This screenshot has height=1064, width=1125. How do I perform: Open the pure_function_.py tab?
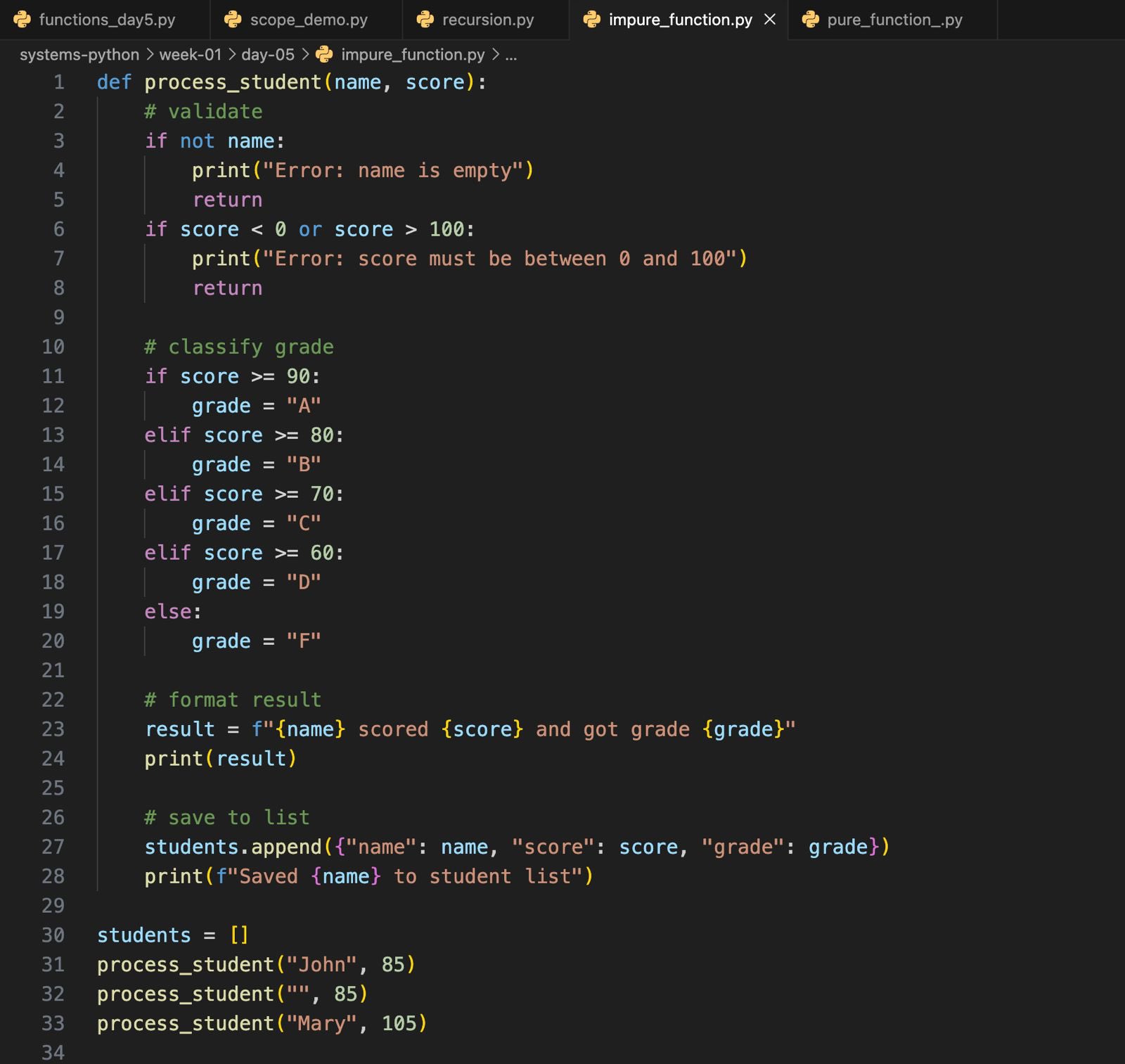tap(894, 20)
